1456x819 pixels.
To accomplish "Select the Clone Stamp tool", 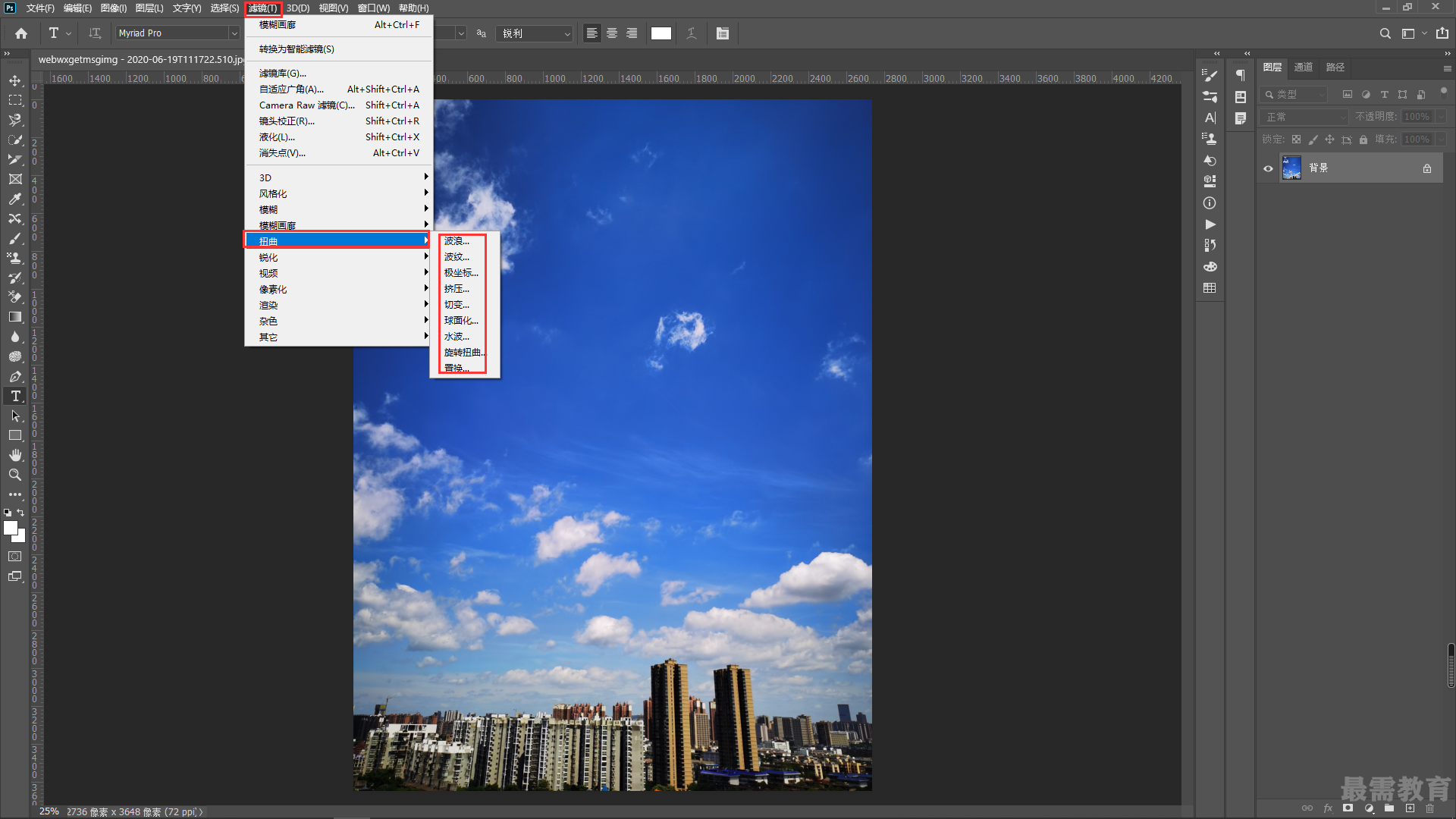I will click(x=15, y=258).
